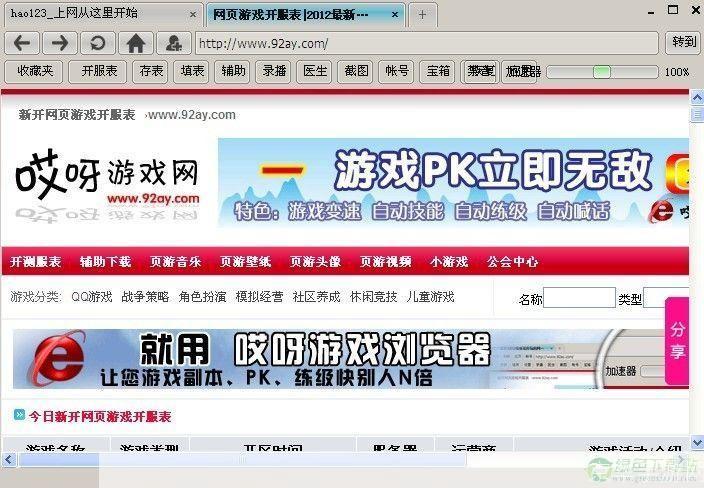Screen dimensions: 704x488
Task: Click the 填表 toolbar button
Action: point(192,71)
